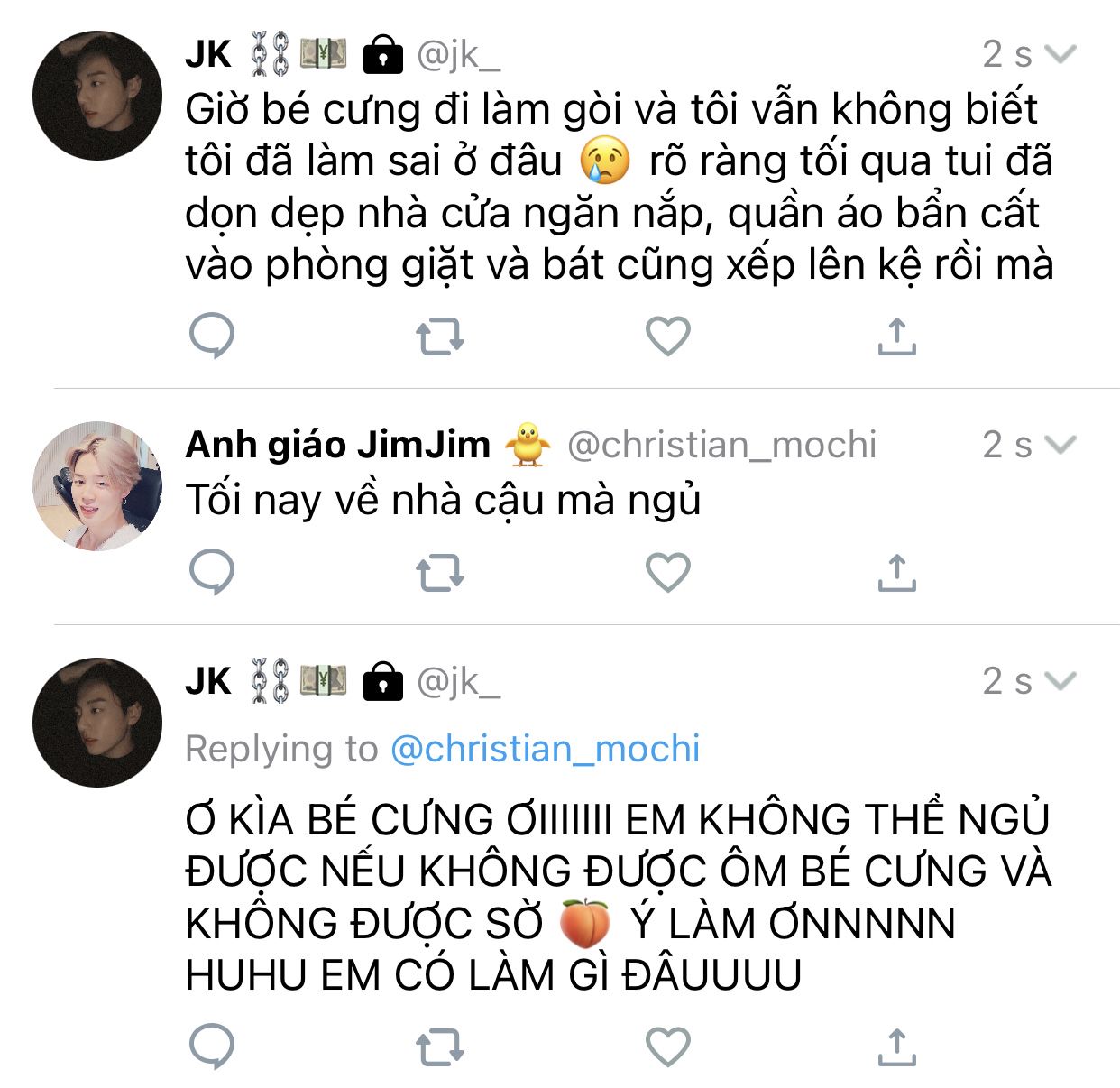1120x1088 pixels.
Task: Reply to Anh giáo JimJim's tweet
Action: (212, 572)
